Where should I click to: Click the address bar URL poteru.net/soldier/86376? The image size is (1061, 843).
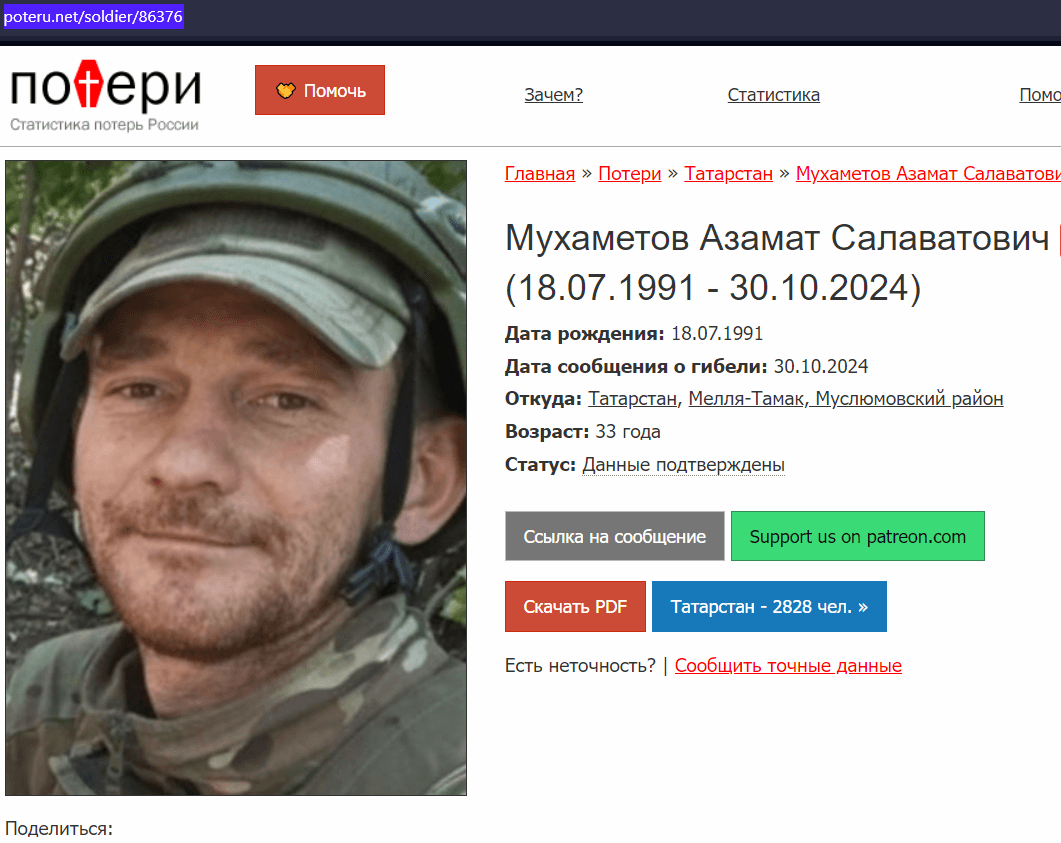pos(93,16)
